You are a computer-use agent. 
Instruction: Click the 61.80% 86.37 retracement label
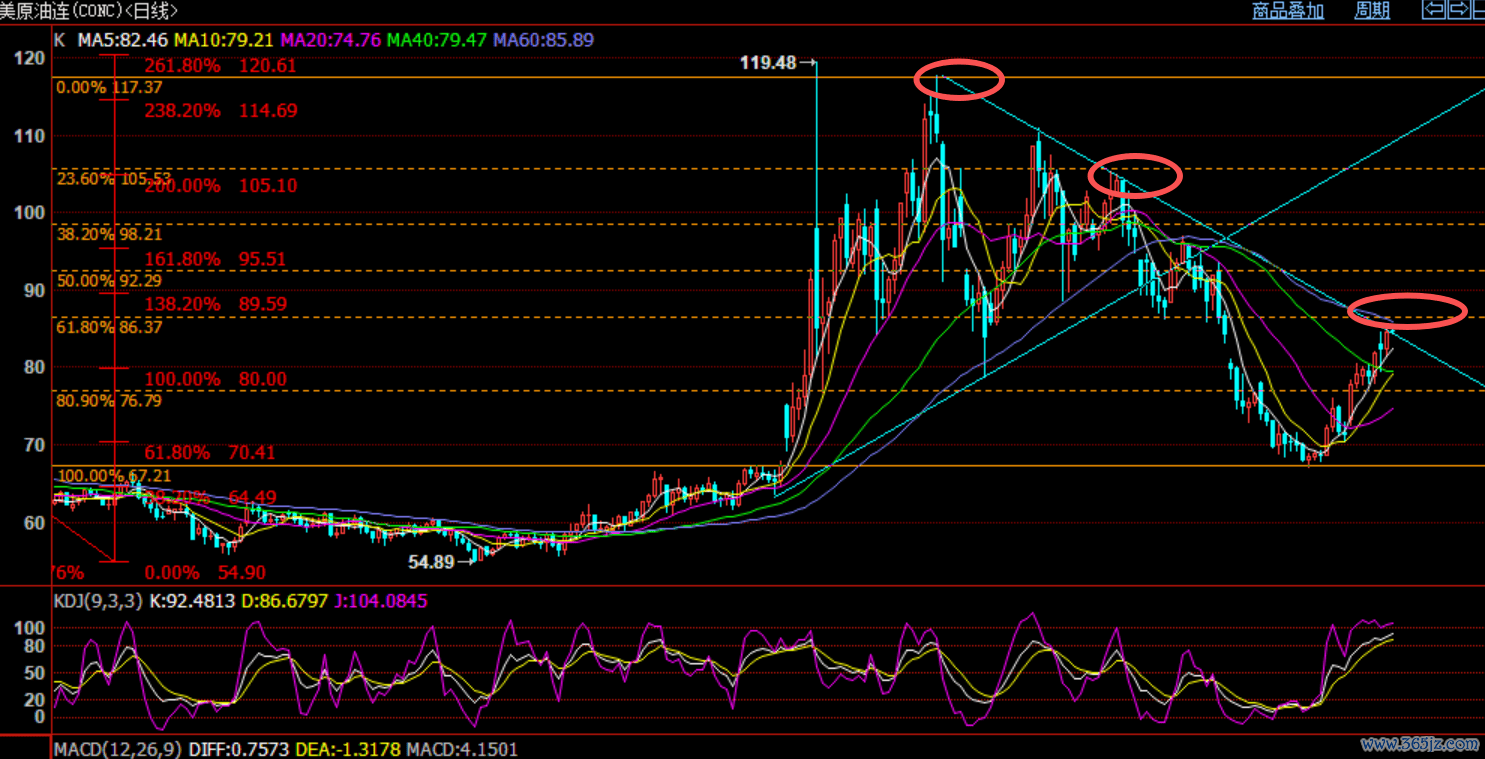click(x=110, y=327)
